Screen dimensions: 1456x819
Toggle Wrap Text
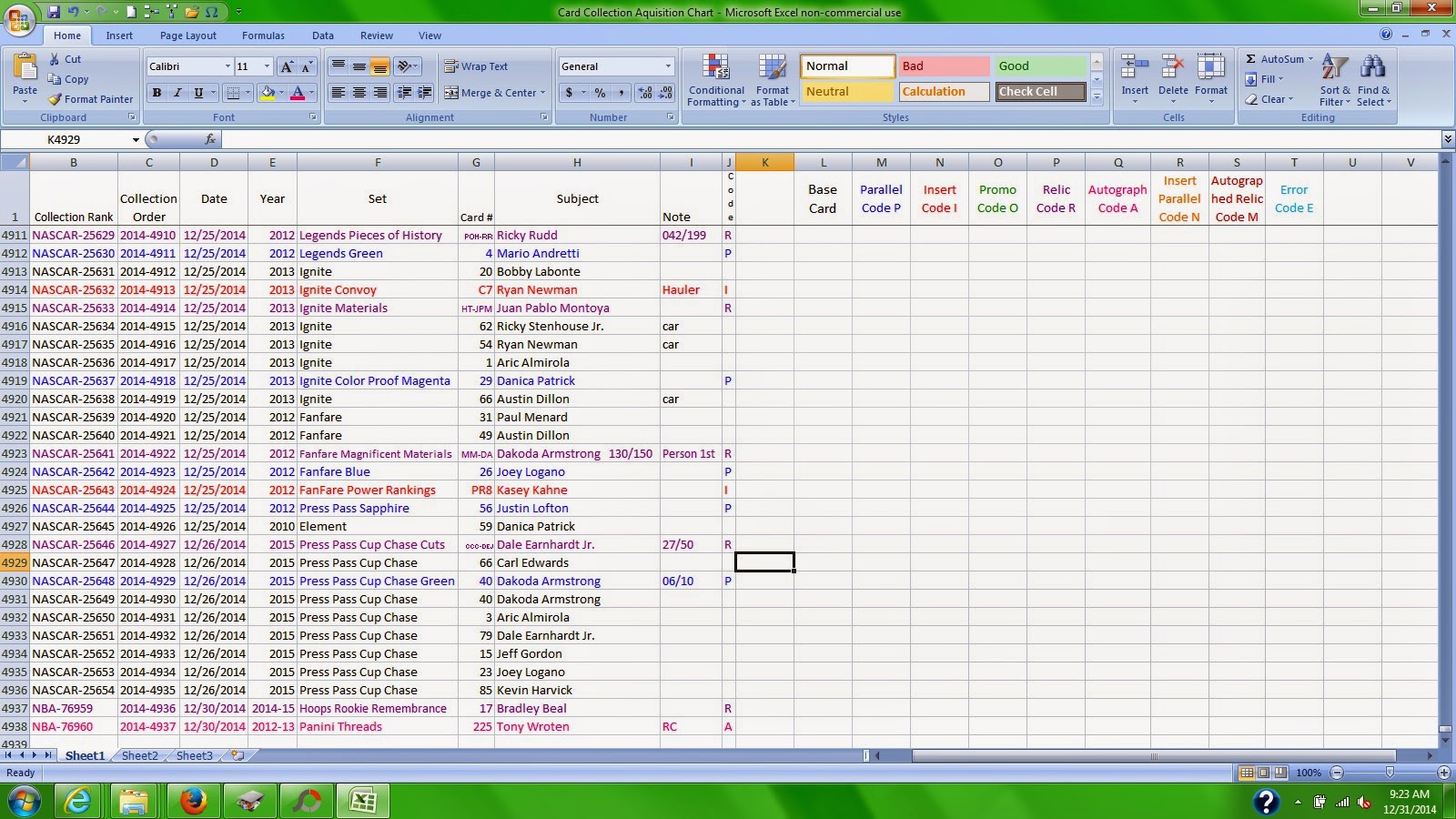tap(476, 66)
